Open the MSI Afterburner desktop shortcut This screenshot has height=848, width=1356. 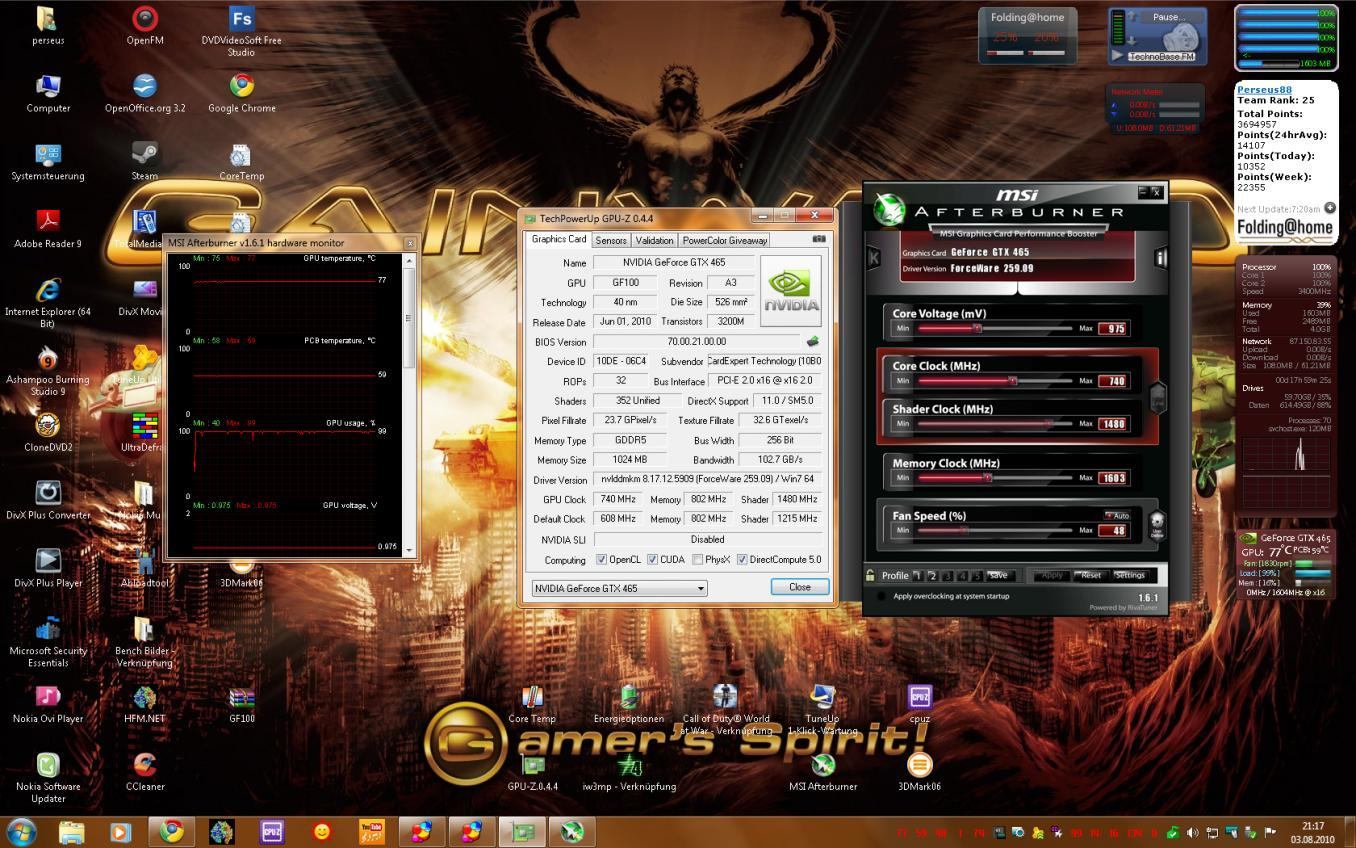(823, 771)
